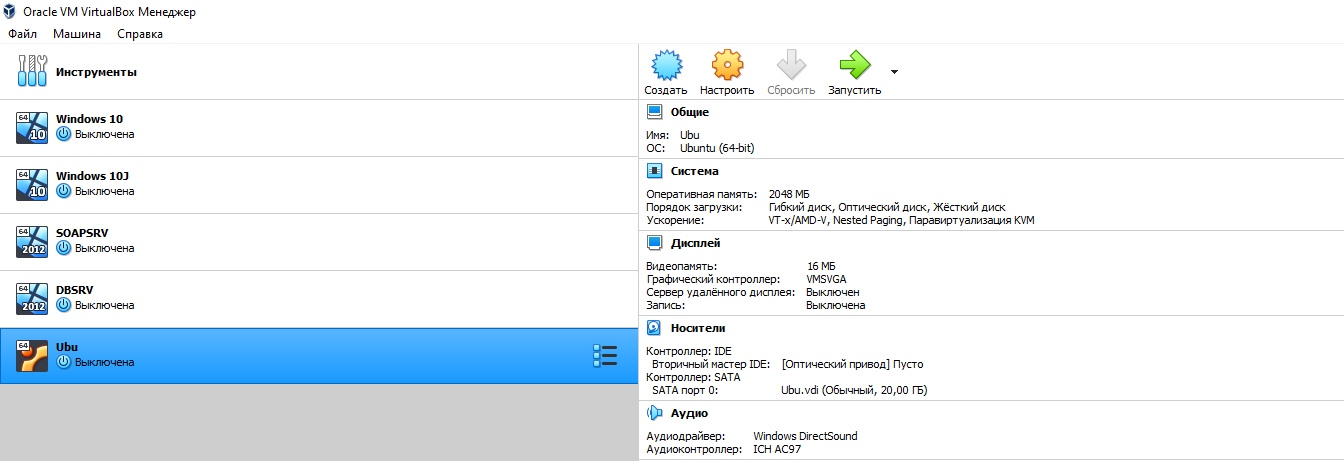Click the 'Контроллер: SATA' label

[x=693, y=377]
